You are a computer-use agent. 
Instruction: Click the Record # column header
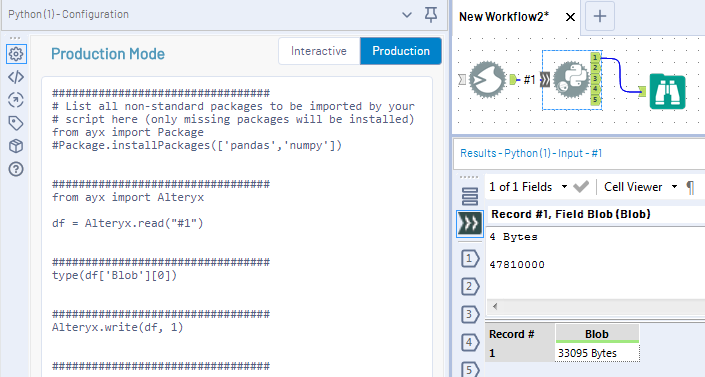coord(520,334)
